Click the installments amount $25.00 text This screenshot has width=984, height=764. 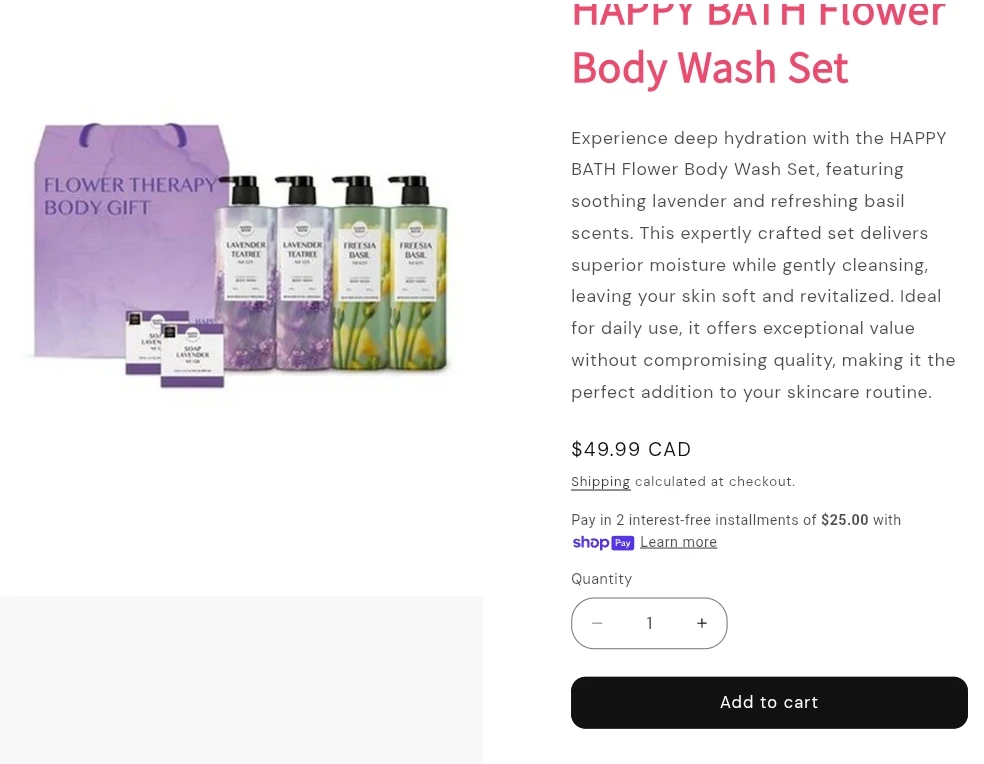(844, 520)
